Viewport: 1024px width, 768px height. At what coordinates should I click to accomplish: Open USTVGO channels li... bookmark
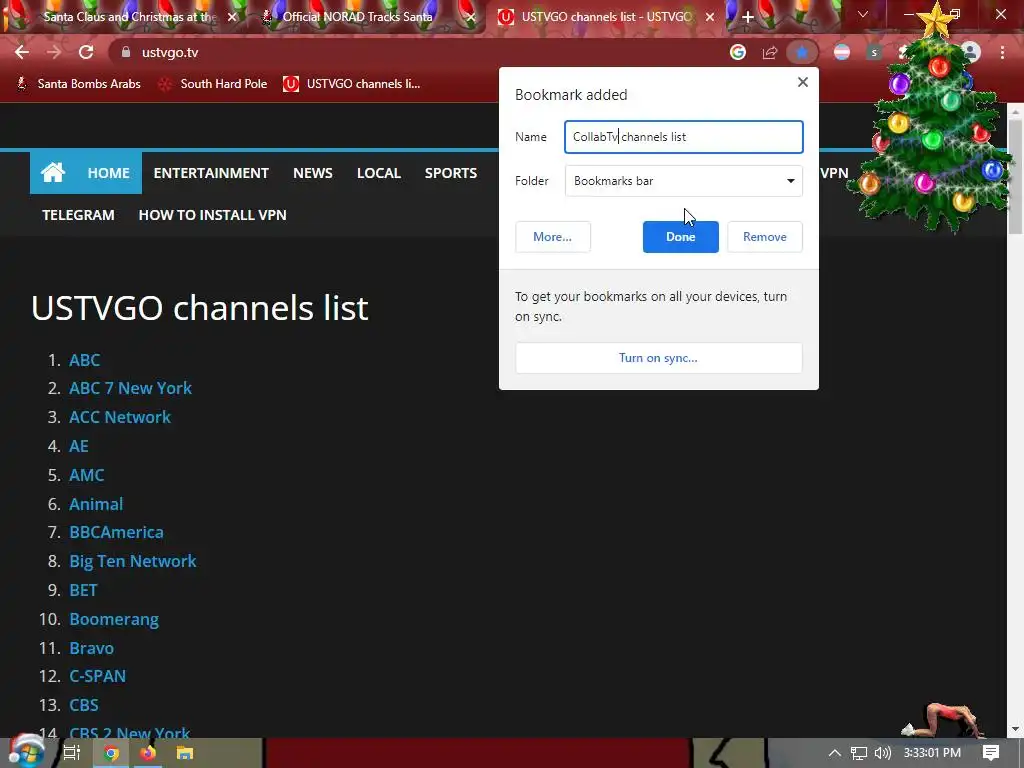click(351, 84)
